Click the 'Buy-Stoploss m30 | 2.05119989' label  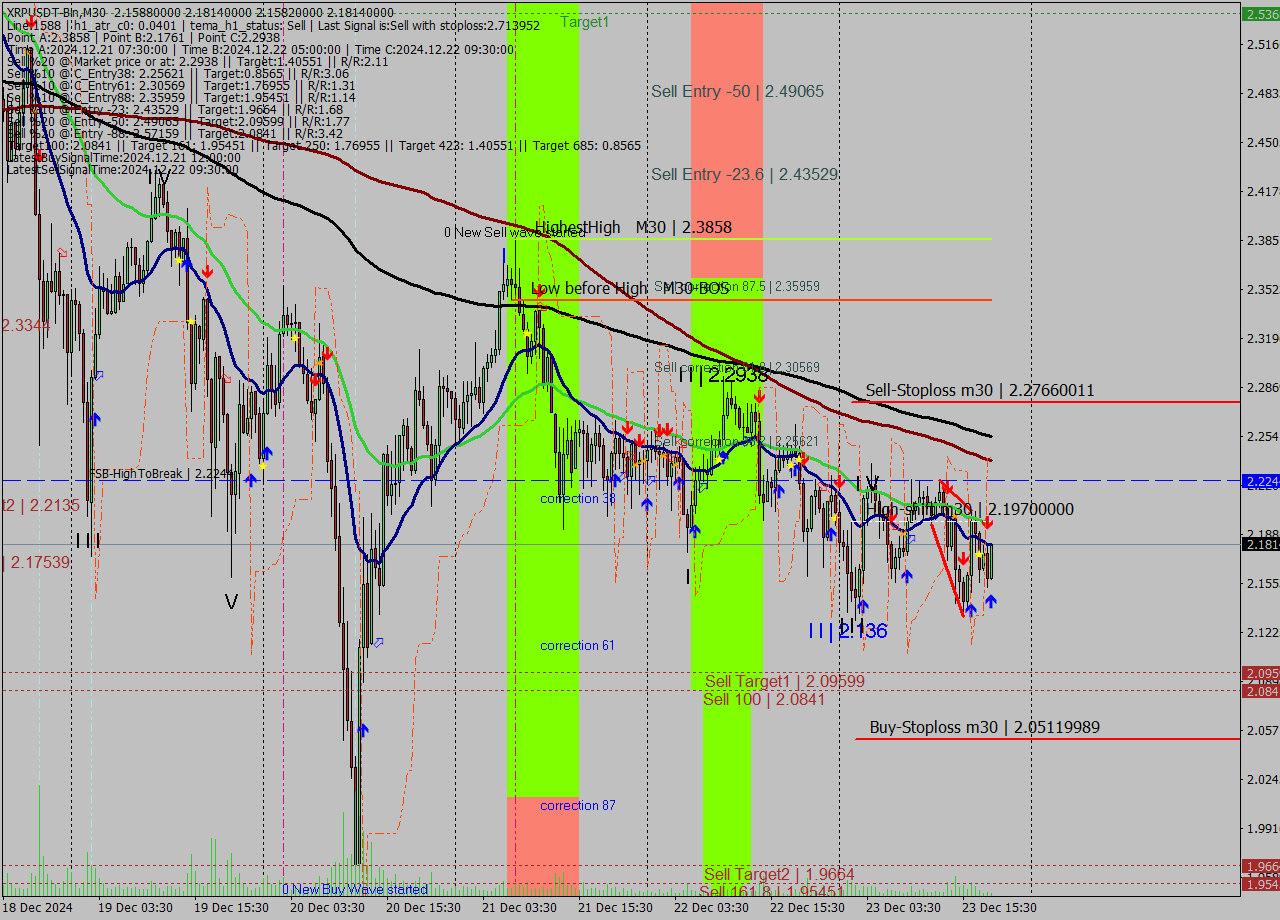[985, 728]
